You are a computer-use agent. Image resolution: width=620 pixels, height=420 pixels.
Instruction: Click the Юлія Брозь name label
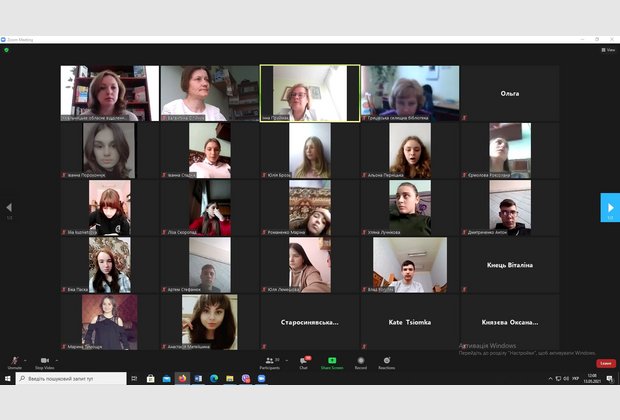click(279, 175)
